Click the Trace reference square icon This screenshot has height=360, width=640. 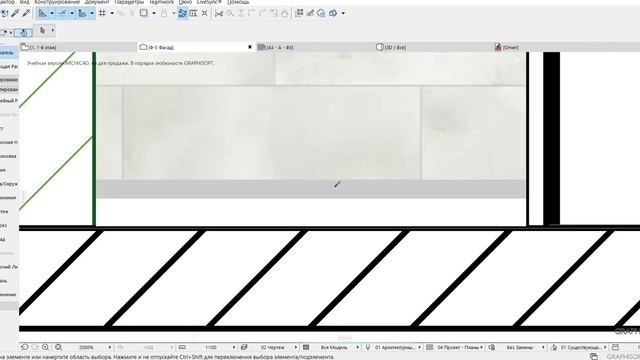144,13
